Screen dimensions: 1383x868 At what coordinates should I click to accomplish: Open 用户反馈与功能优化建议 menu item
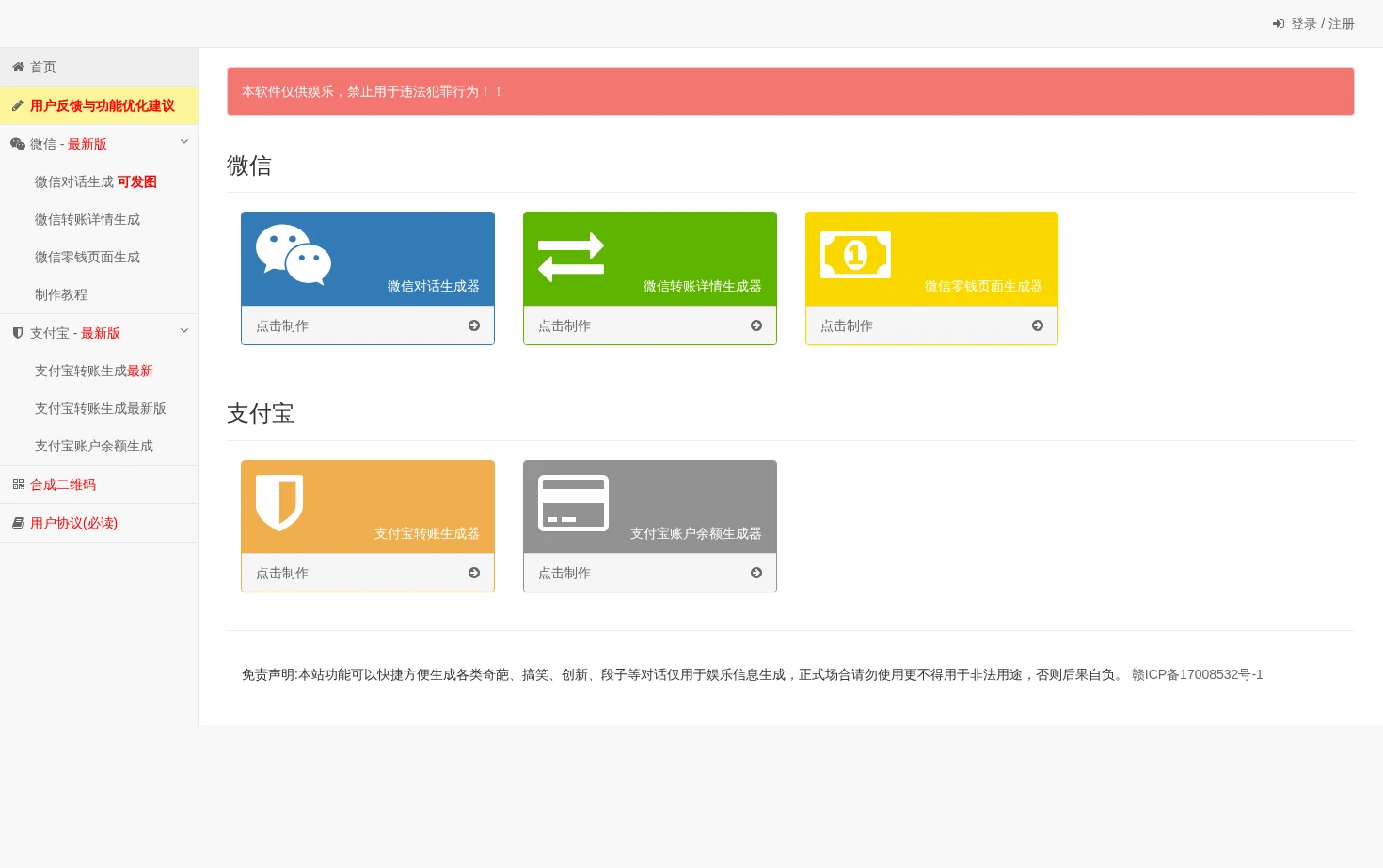(x=99, y=105)
